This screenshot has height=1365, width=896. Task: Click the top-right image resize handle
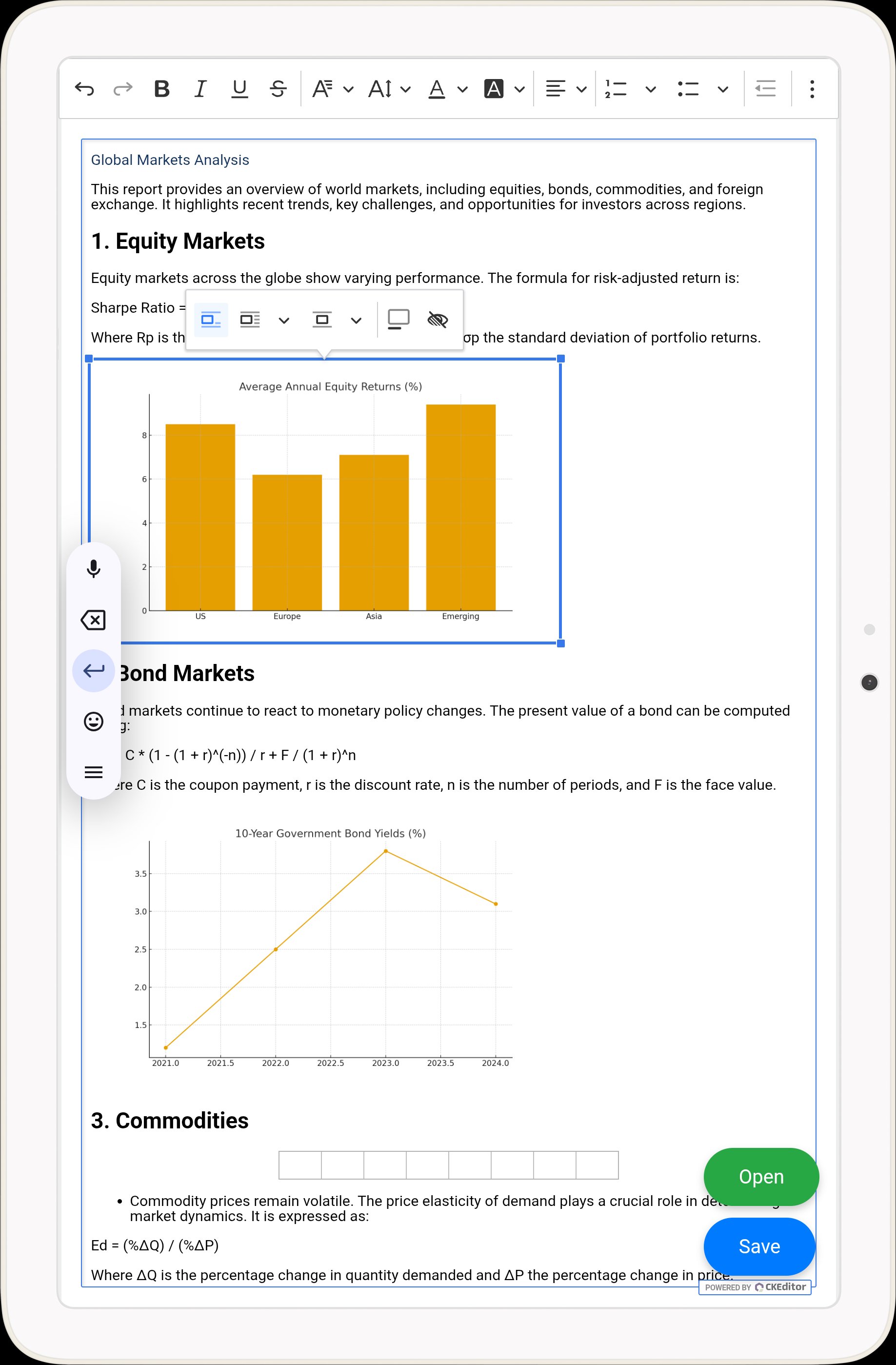click(x=560, y=359)
